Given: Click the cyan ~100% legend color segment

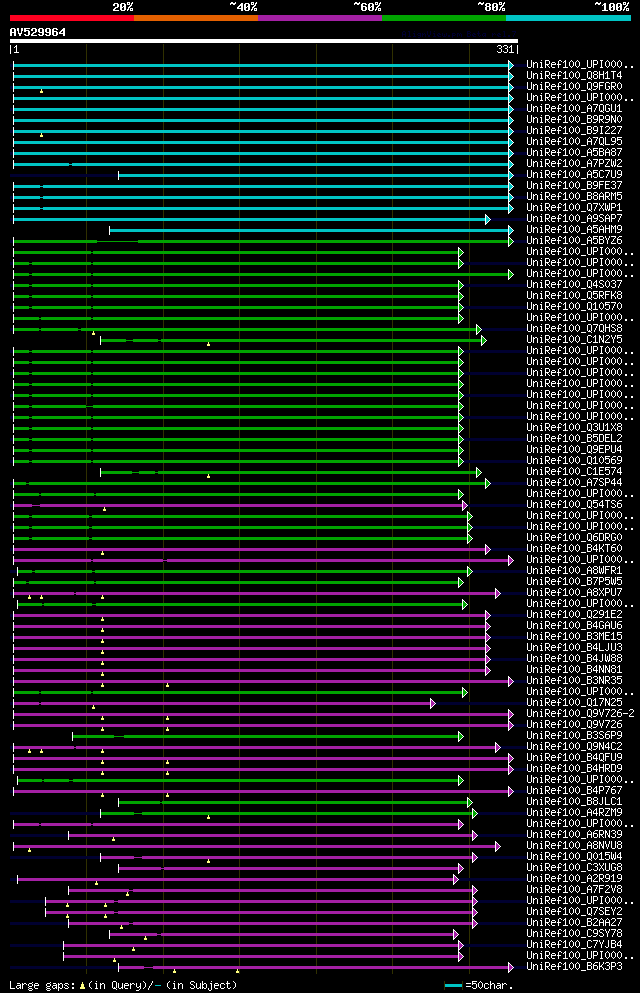Looking at the screenshot, I should (x=568, y=18).
